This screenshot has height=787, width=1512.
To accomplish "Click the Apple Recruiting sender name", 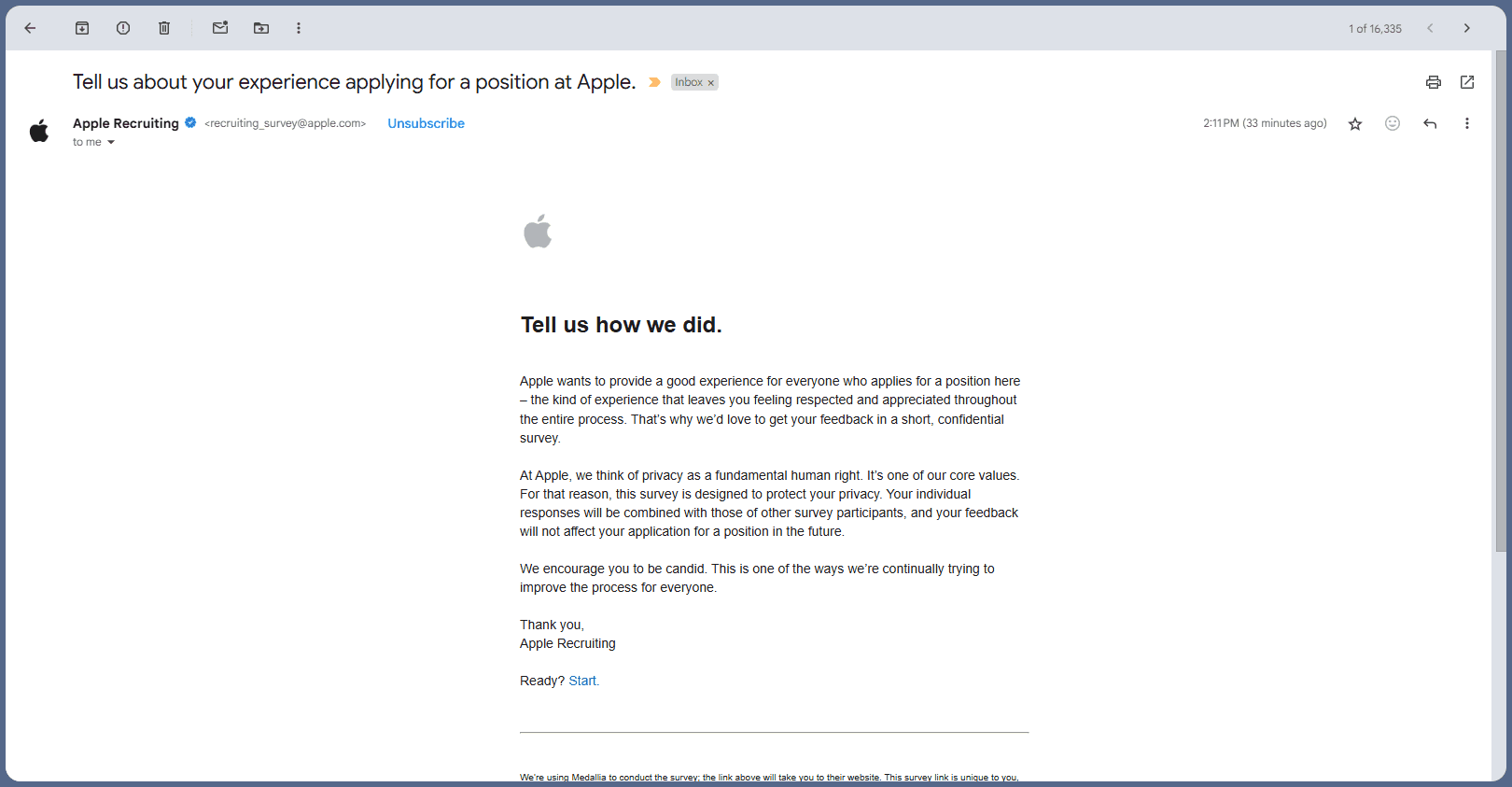I will [x=126, y=123].
